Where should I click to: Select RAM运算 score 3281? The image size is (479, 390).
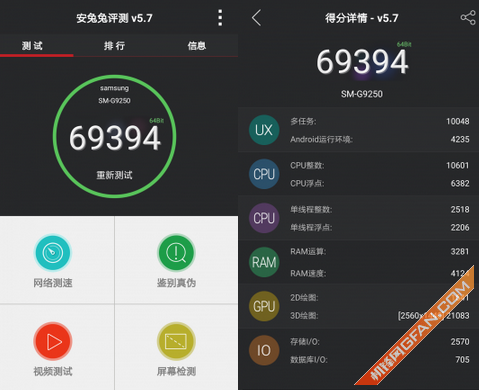[x=460, y=251]
